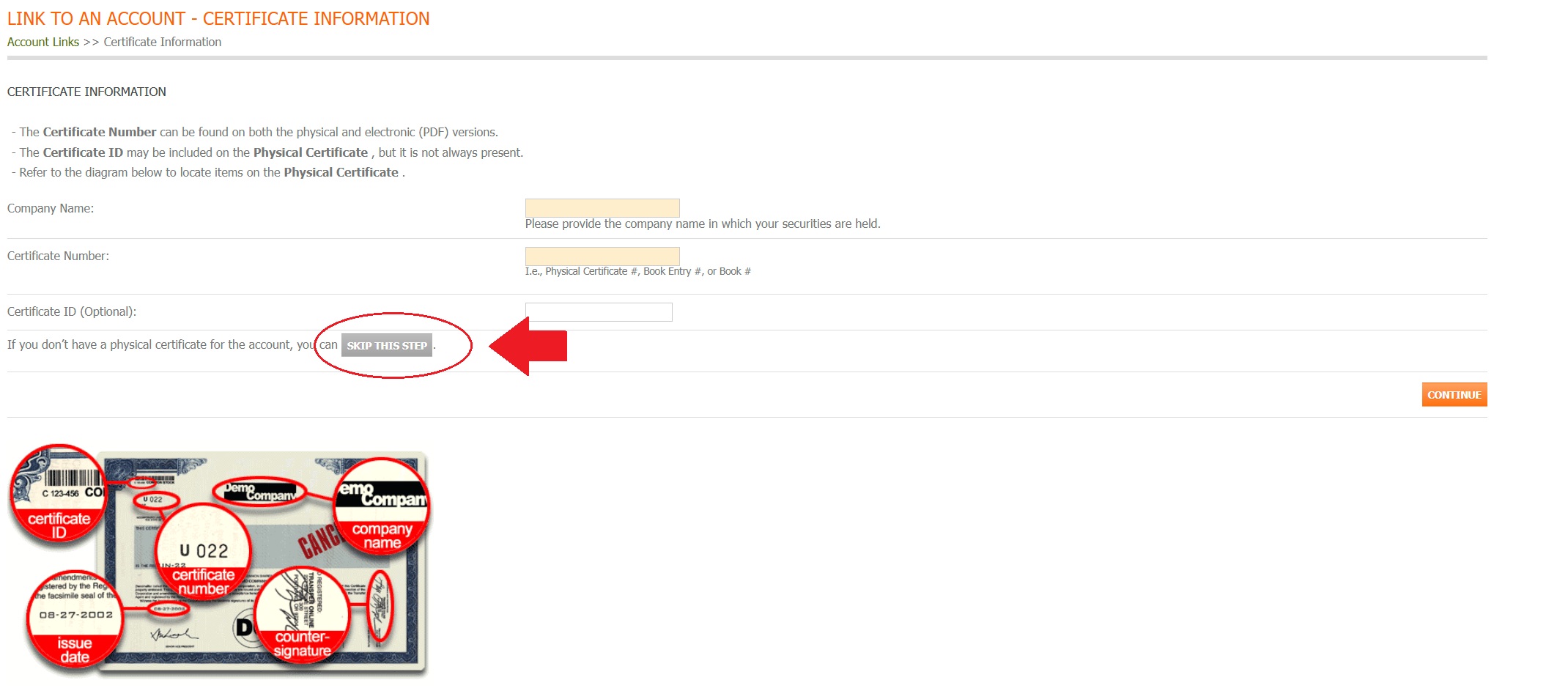Click the certificate ID callout circle
This screenshot has width=1568, height=691.
click(57, 496)
